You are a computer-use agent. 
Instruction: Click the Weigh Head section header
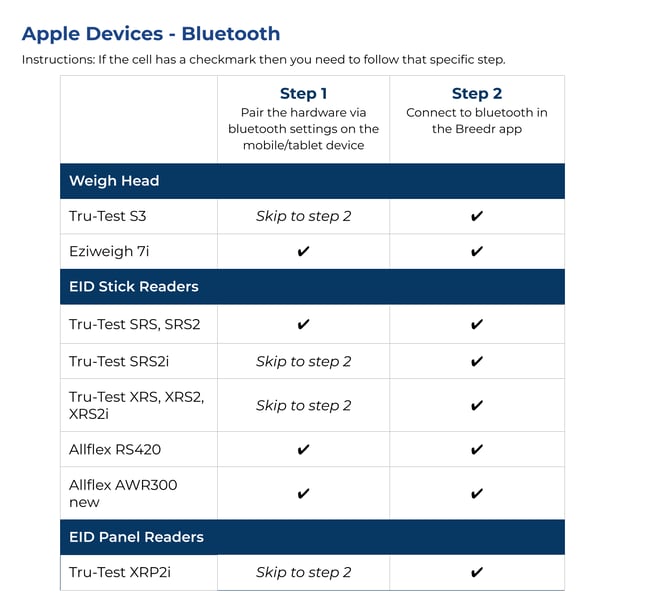click(114, 181)
